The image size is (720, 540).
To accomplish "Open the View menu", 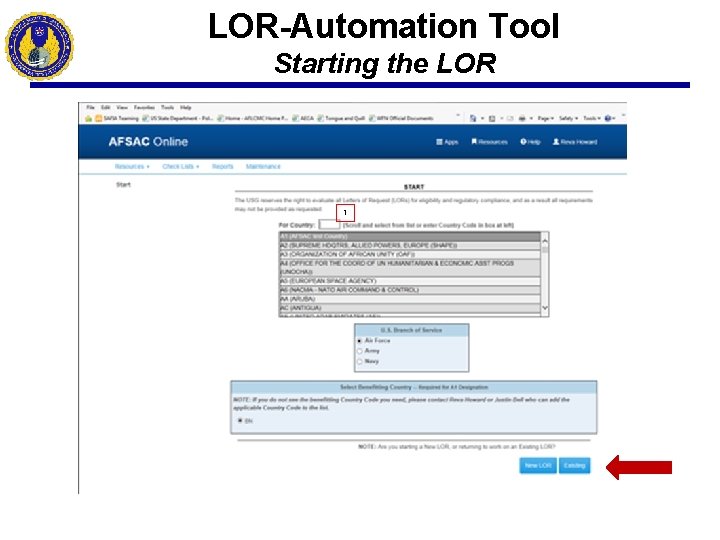I will (122, 107).
